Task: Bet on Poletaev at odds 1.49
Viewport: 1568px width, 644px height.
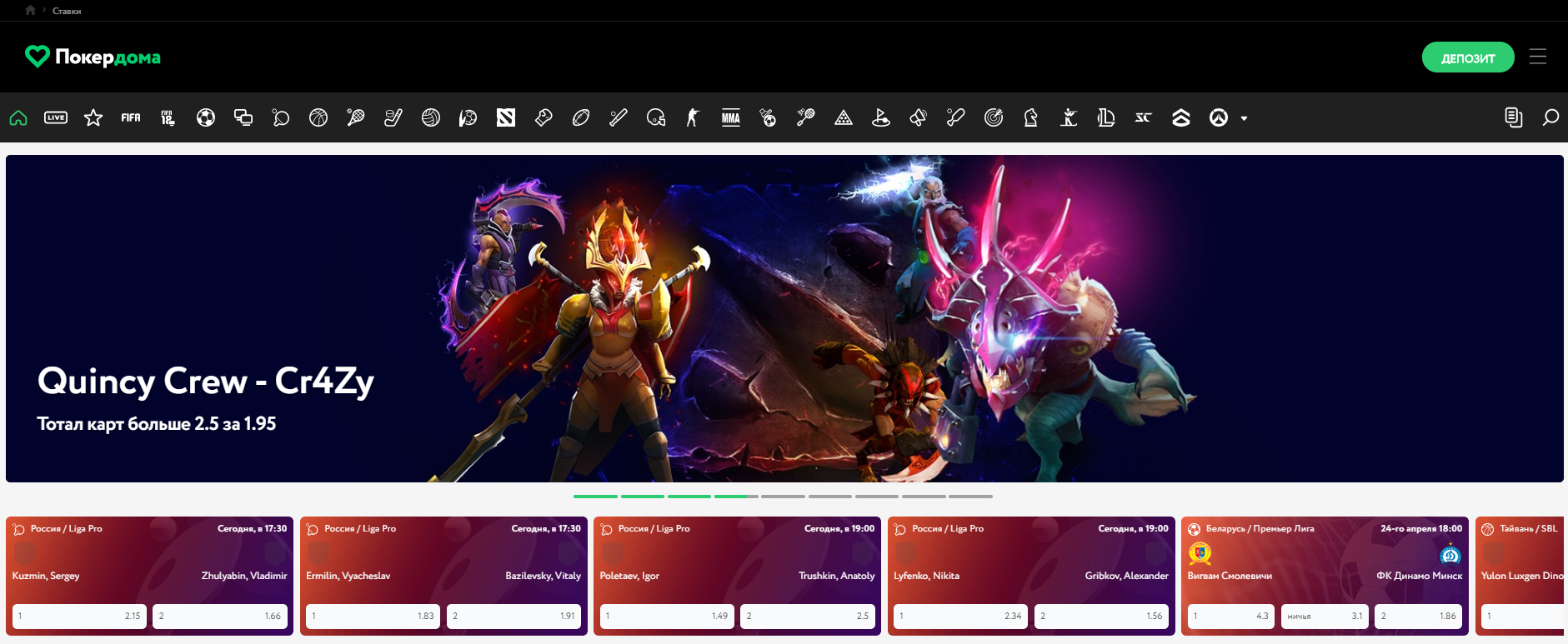Action: tap(667, 616)
